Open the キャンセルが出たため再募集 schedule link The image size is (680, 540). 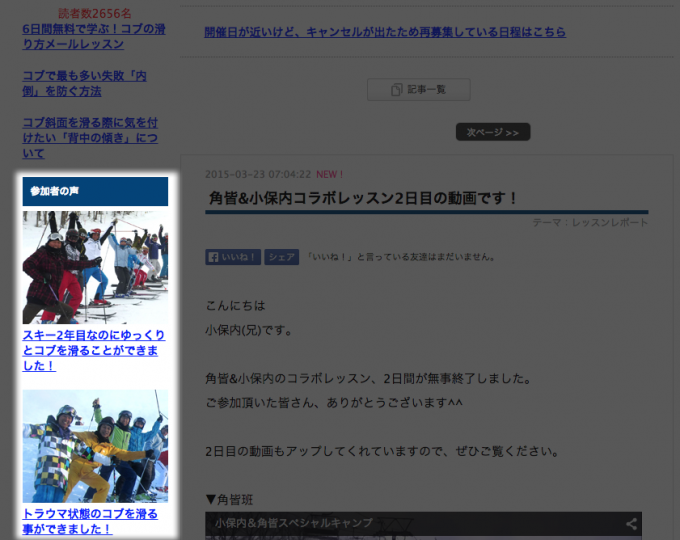pos(385,32)
